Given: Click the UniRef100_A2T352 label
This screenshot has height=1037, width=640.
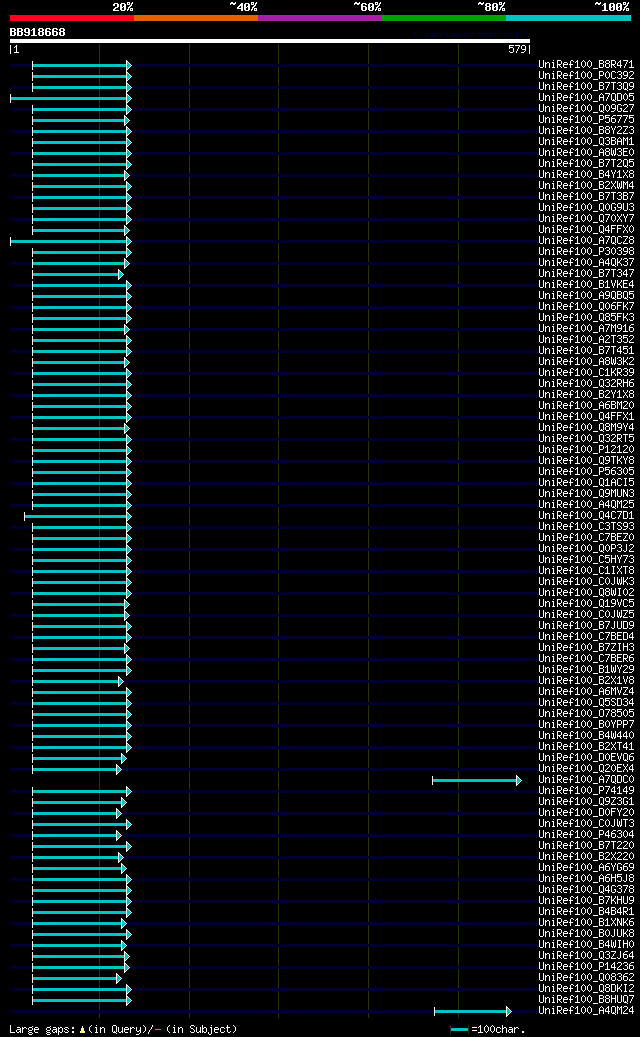Looking at the screenshot, I should [x=586, y=340].
